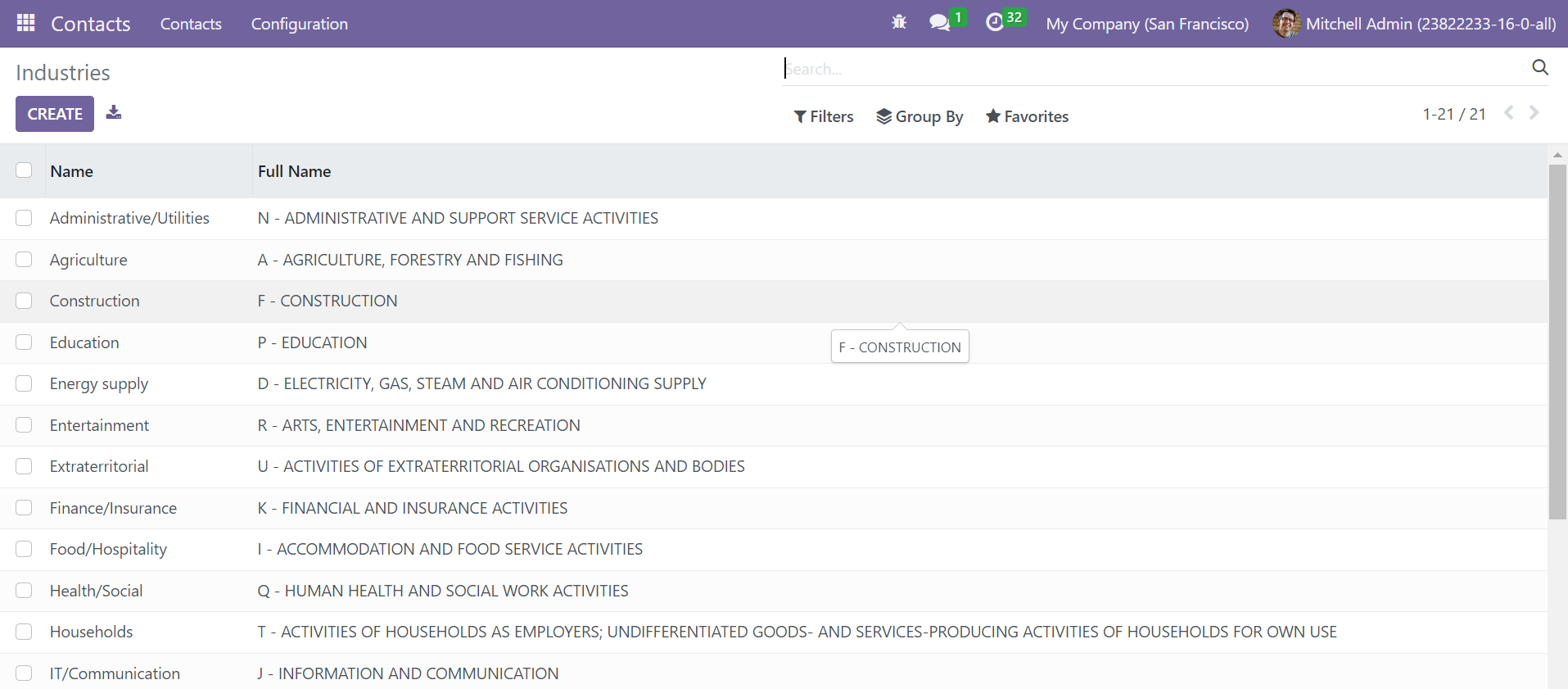
Task: Open the Contacts menu item
Action: coord(191,24)
